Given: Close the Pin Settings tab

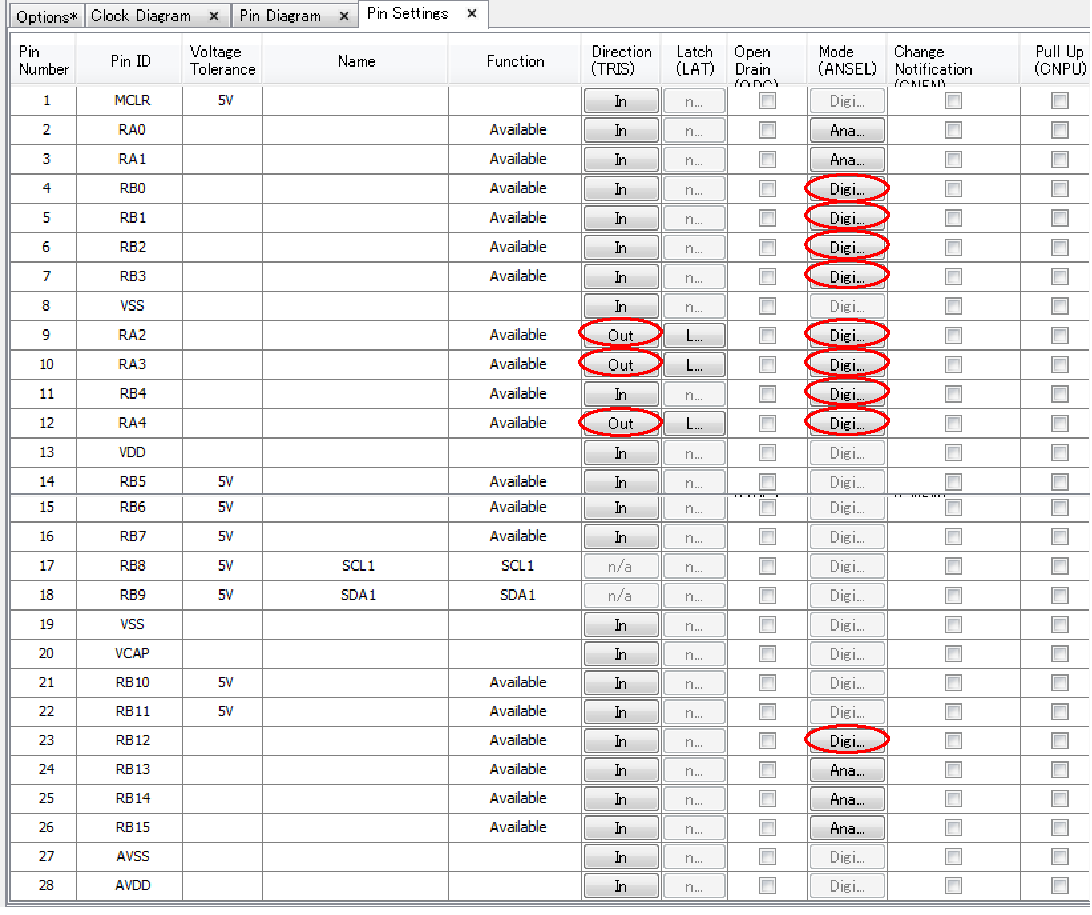Looking at the screenshot, I should click(x=472, y=14).
